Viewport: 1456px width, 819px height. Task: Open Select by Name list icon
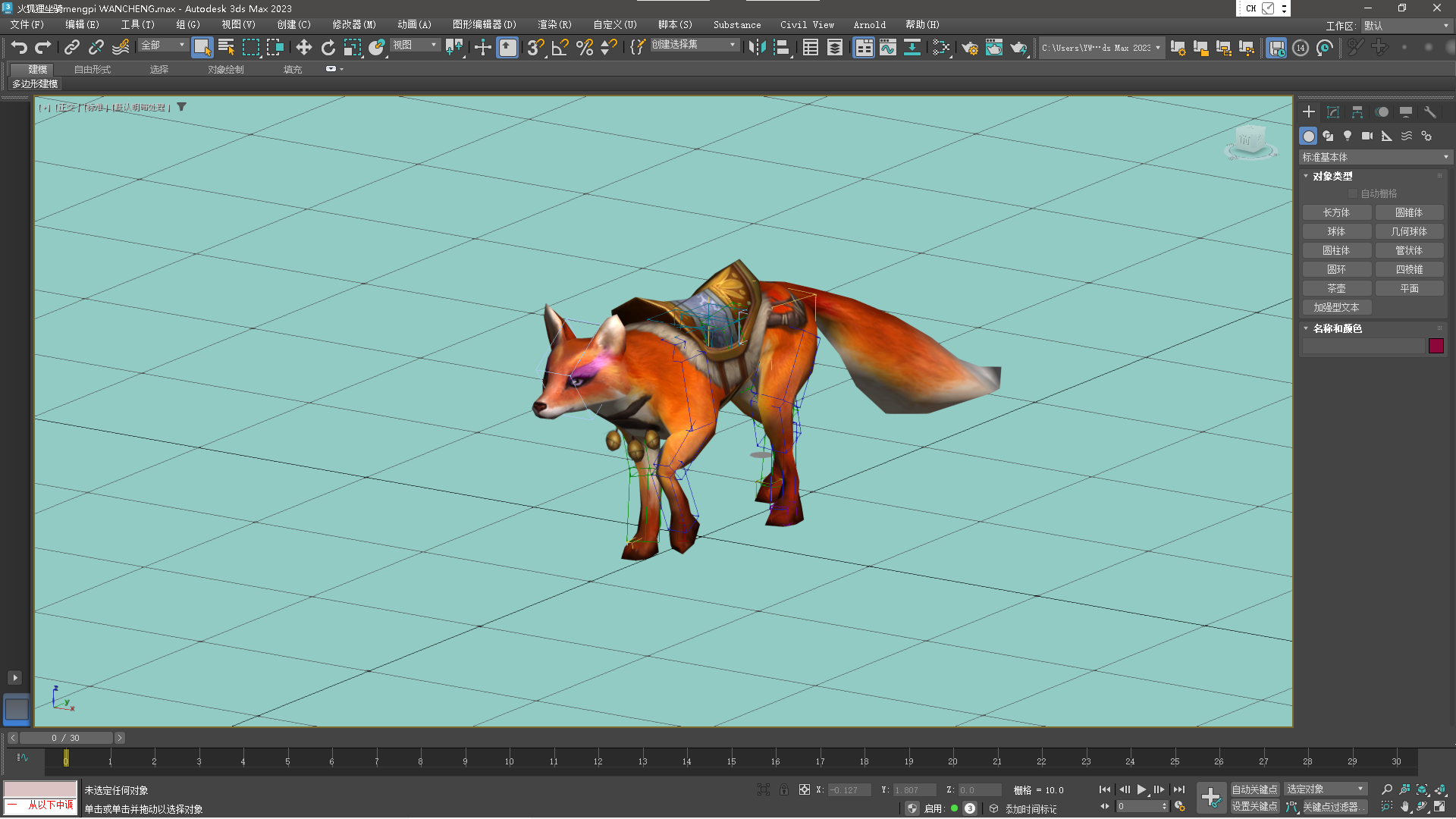(226, 47)
